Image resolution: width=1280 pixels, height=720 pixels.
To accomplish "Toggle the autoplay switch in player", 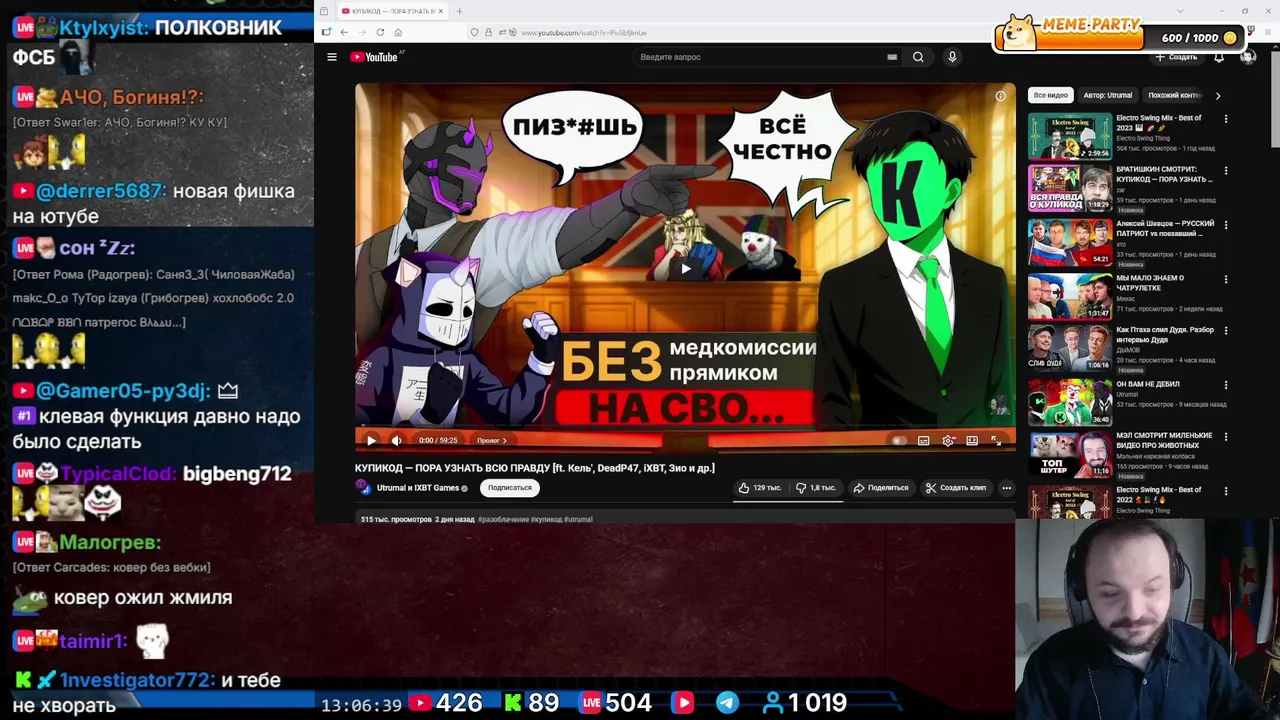I will point(898,440).
